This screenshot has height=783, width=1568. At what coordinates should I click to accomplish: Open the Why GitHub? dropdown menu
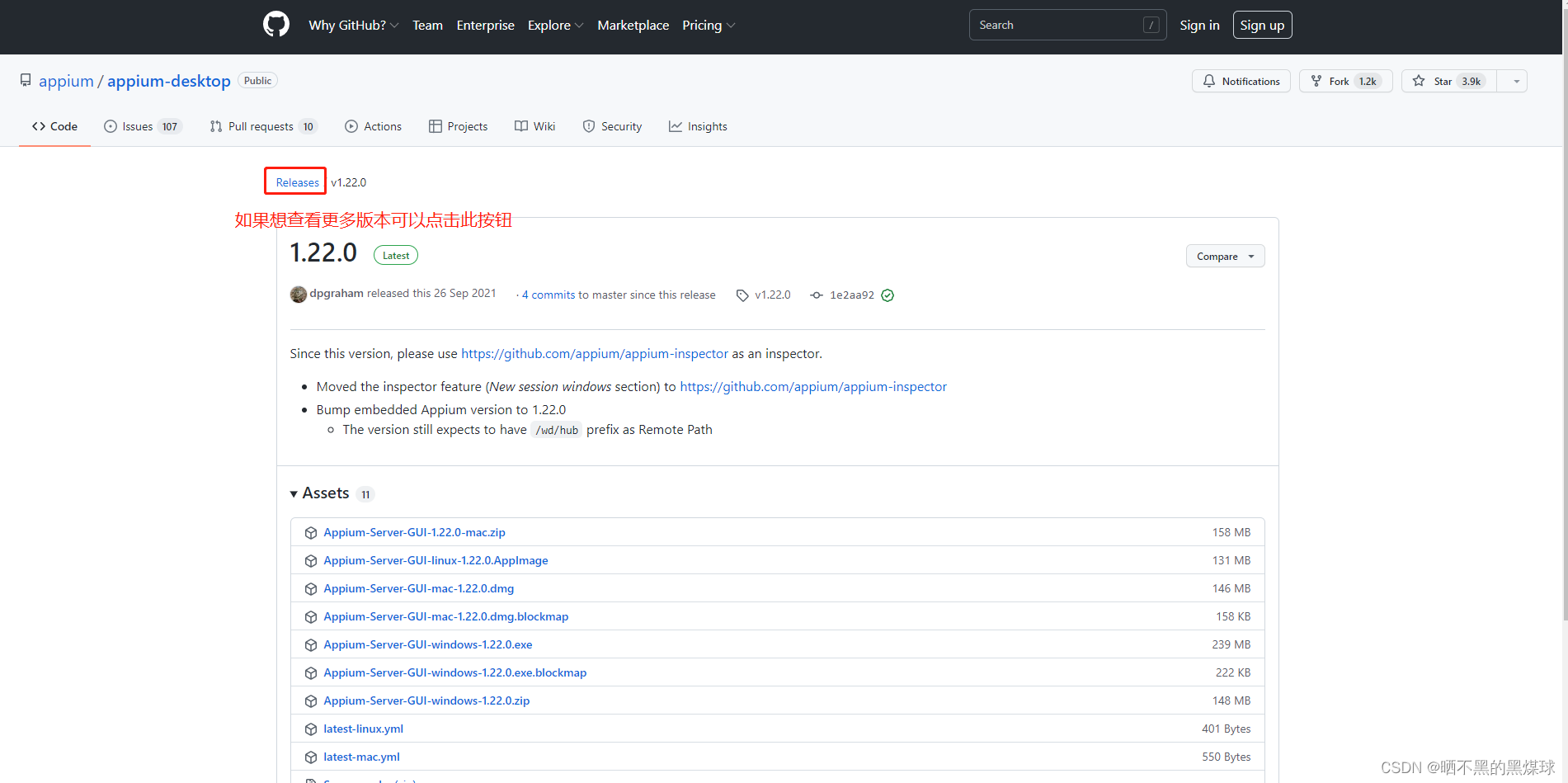(353, 25)
